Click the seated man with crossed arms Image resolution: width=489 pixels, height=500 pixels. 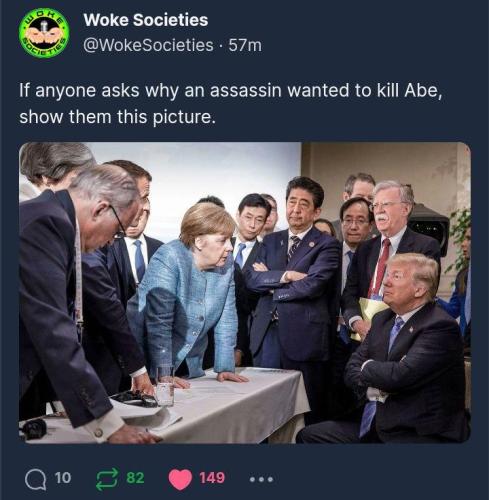click(403, 347)
